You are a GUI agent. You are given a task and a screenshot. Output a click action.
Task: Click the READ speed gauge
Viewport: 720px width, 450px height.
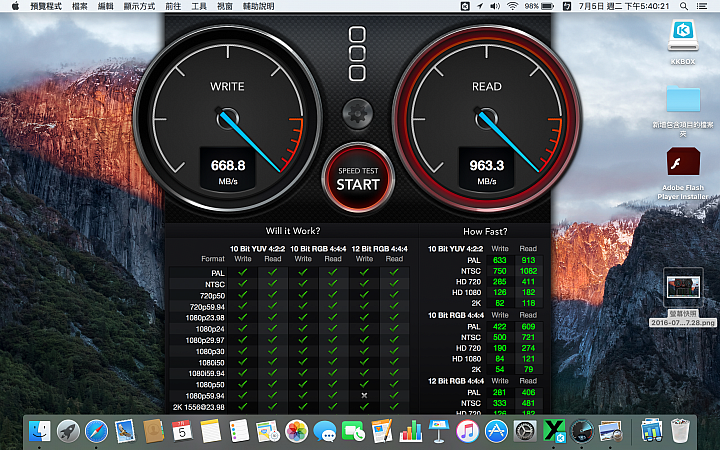coord(486,118)
